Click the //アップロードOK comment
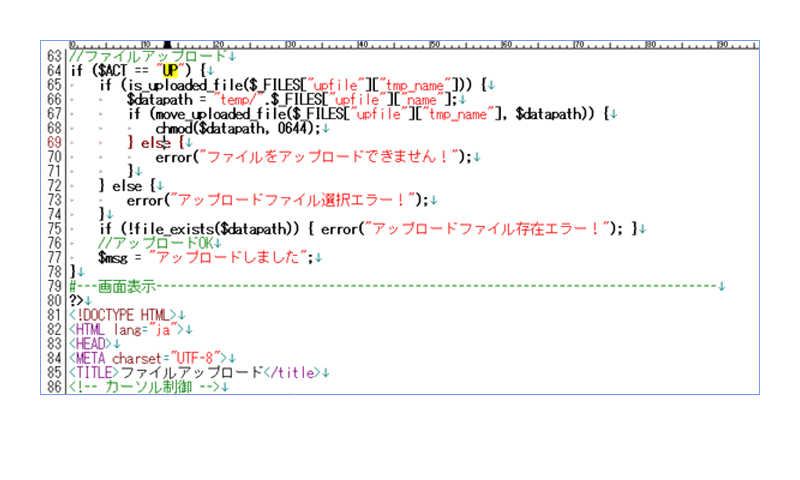This screenshot has height=480, width=800. pos(155,243)
